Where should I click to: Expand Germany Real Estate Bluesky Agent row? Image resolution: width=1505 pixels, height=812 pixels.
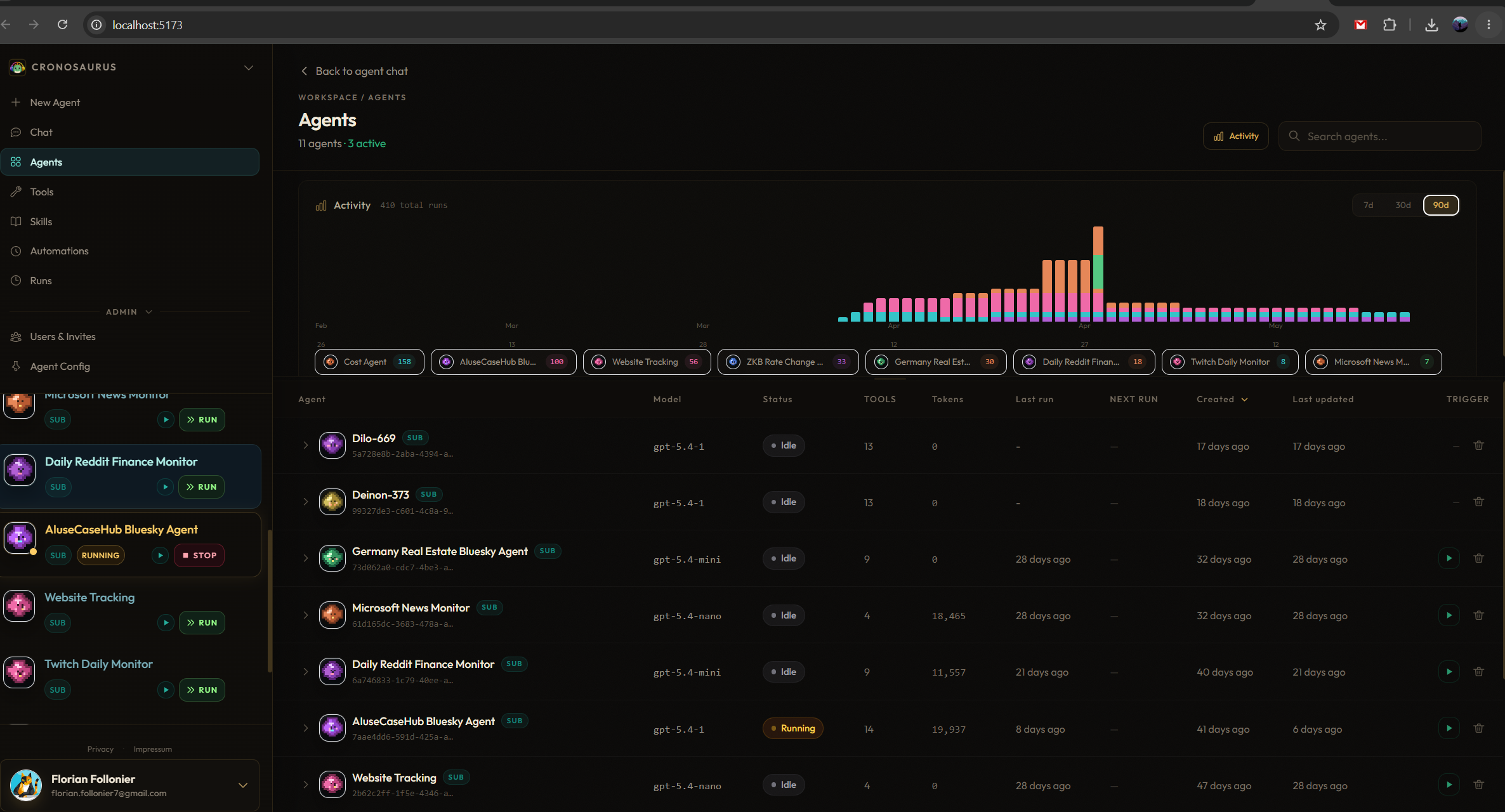(x=305, y=558)
